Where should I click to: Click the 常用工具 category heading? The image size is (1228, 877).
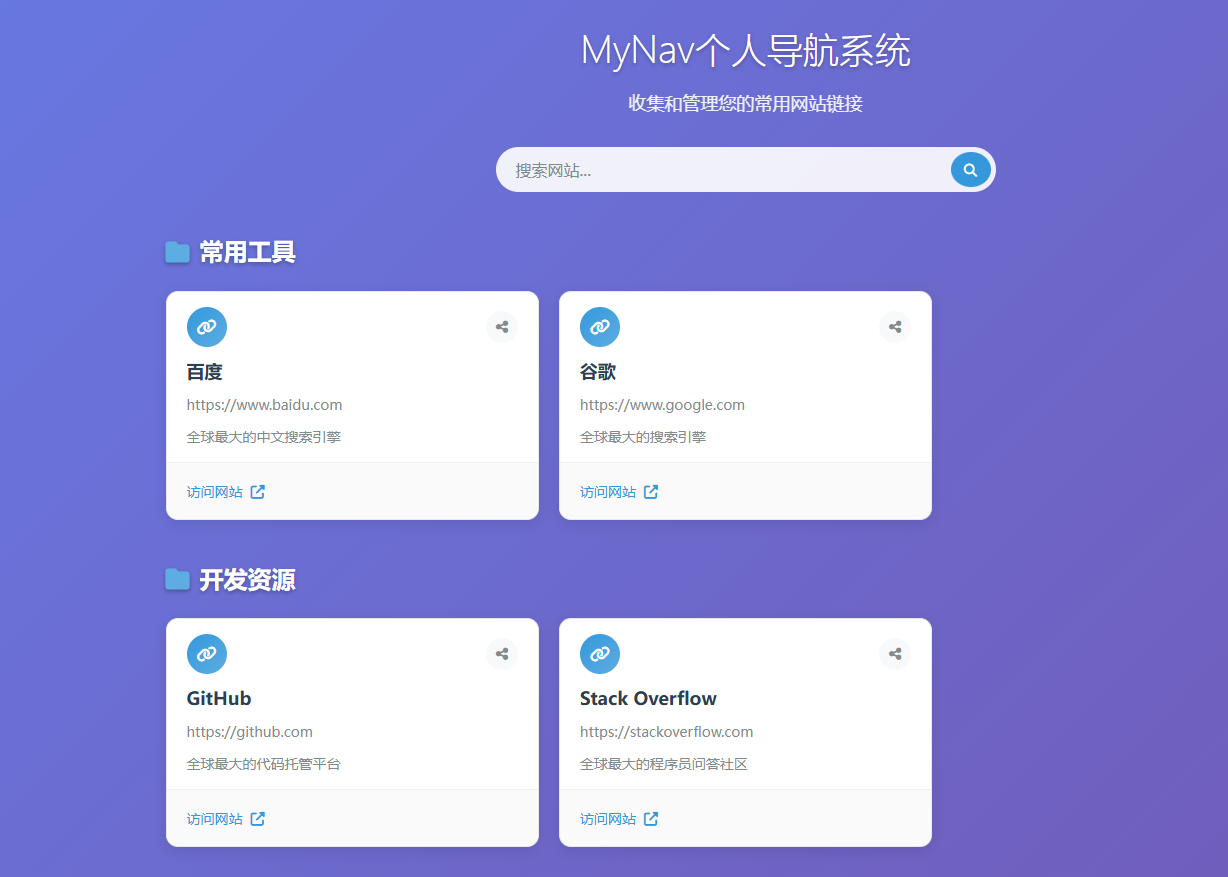click(247, 252)
